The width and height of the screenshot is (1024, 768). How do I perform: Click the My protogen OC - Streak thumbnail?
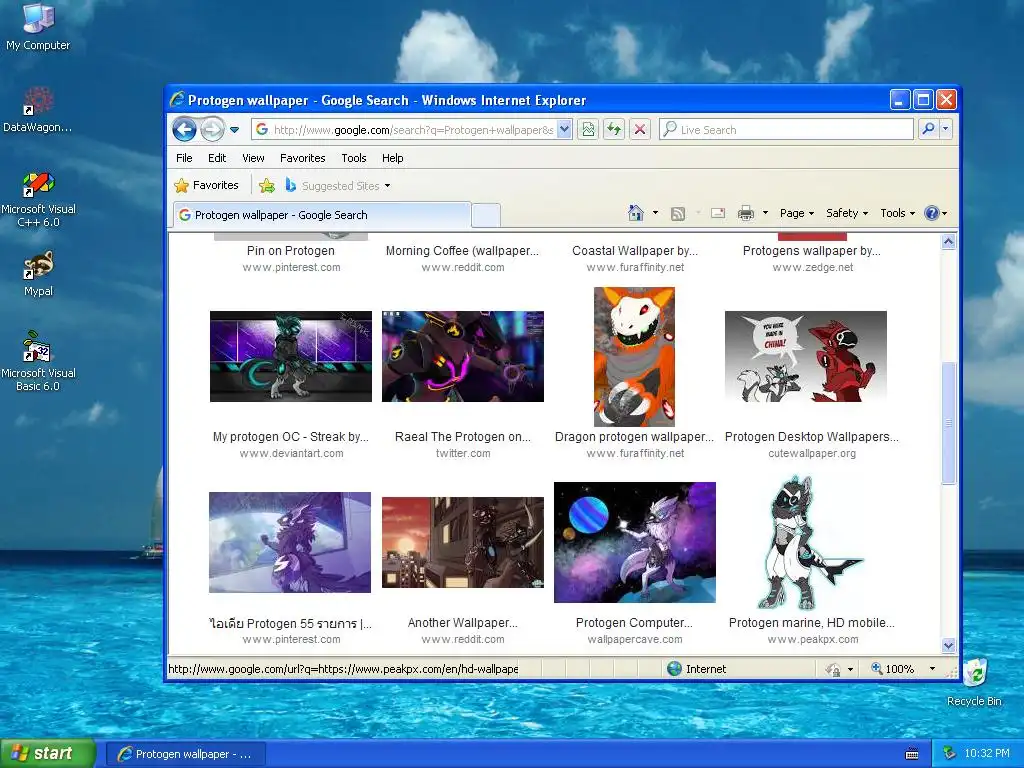pyautogui.click(x=291, y=357)
